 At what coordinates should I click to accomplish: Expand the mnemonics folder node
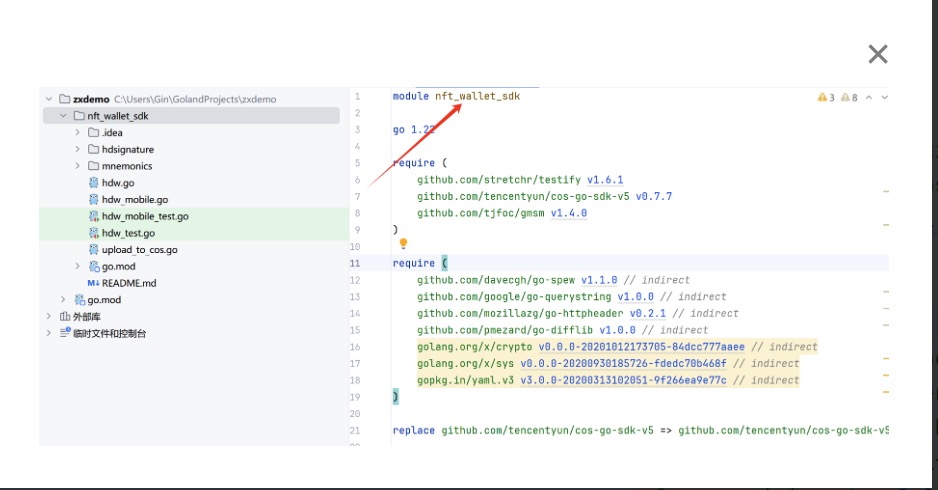[x=78, y=166]
